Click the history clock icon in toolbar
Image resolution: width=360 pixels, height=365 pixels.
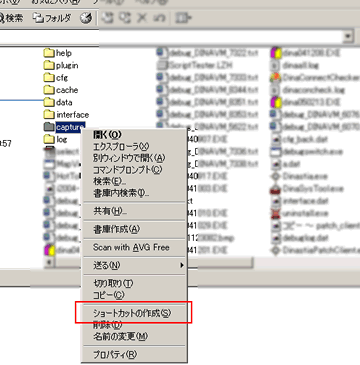[86, 18]
